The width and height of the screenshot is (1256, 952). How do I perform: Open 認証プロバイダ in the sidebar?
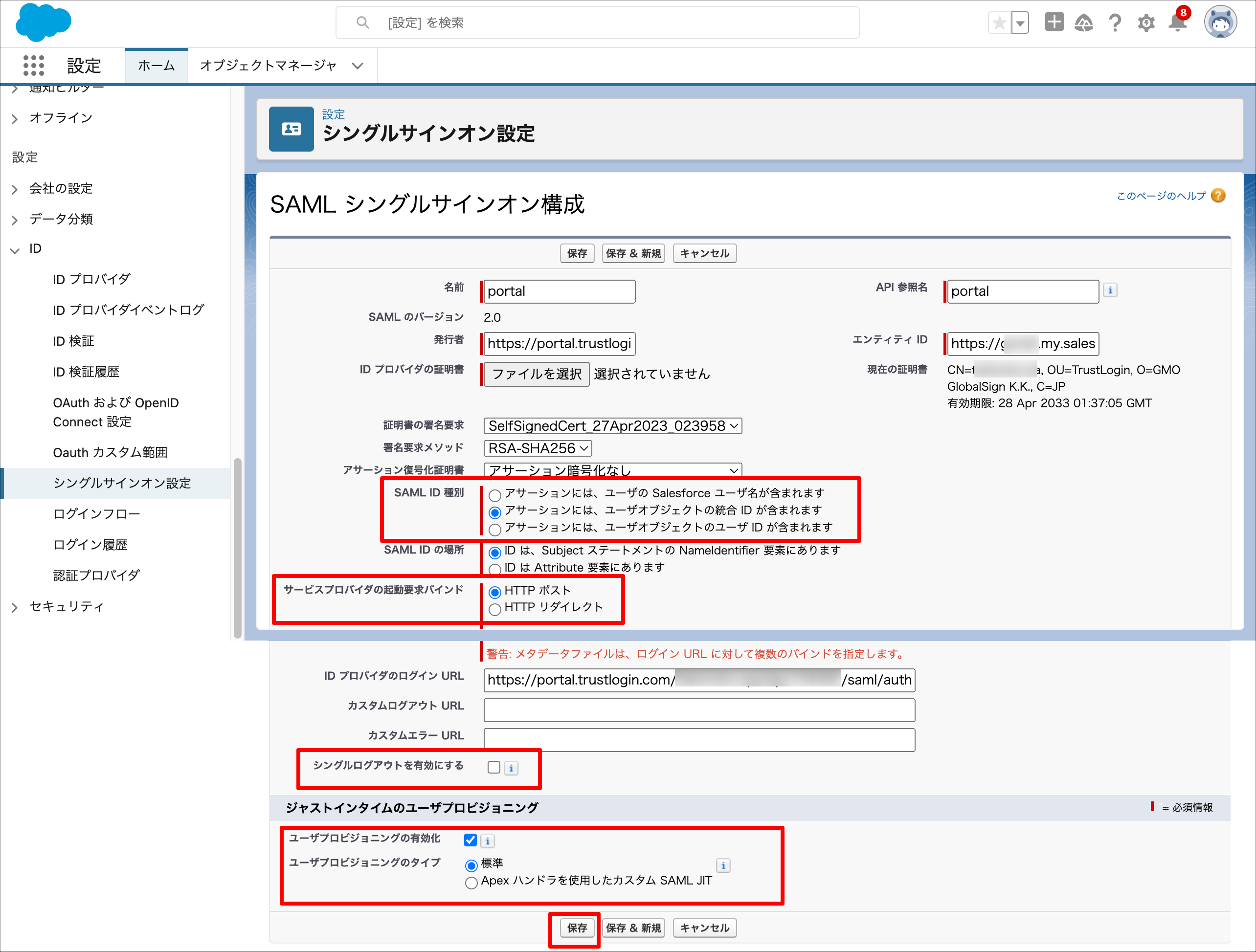click(96, 575)
